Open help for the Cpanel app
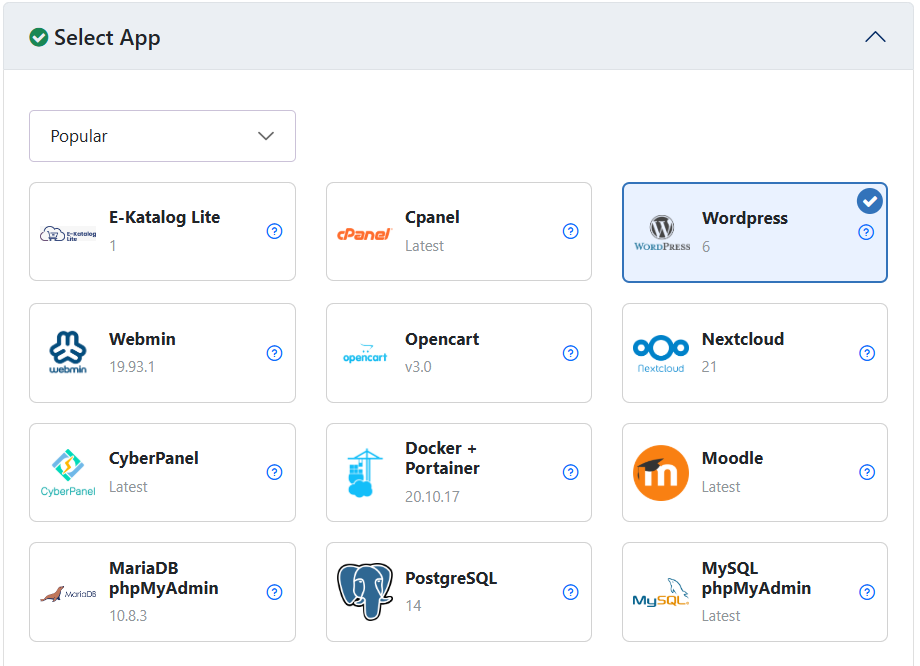 click(570, 231)
